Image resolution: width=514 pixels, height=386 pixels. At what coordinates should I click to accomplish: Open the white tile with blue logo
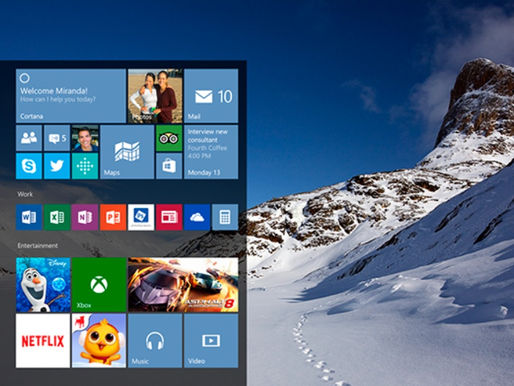[x=141, y=217]
